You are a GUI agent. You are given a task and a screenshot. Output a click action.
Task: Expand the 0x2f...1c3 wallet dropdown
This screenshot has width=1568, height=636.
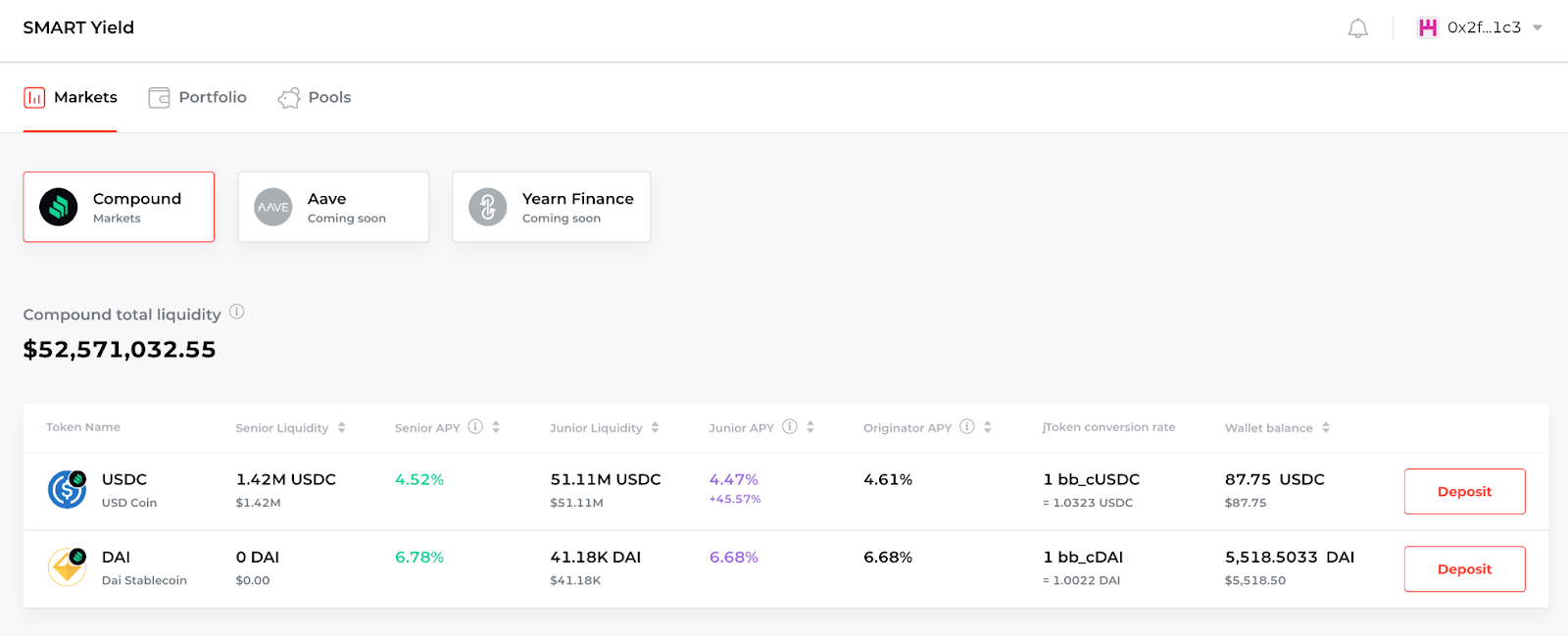(x=1537, y=27)
